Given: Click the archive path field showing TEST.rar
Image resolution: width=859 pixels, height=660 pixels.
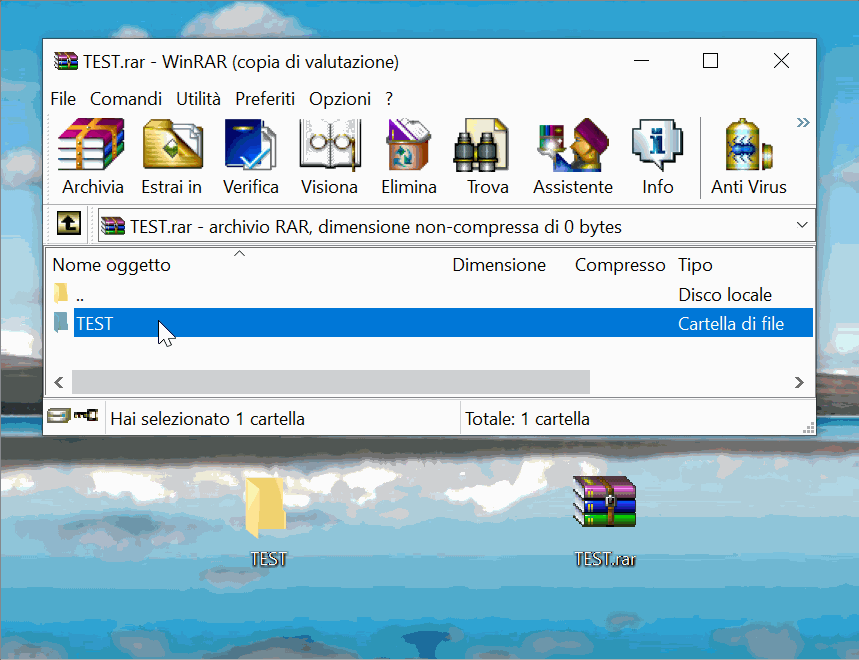Looking at the screenshot, I should point(456,226).
